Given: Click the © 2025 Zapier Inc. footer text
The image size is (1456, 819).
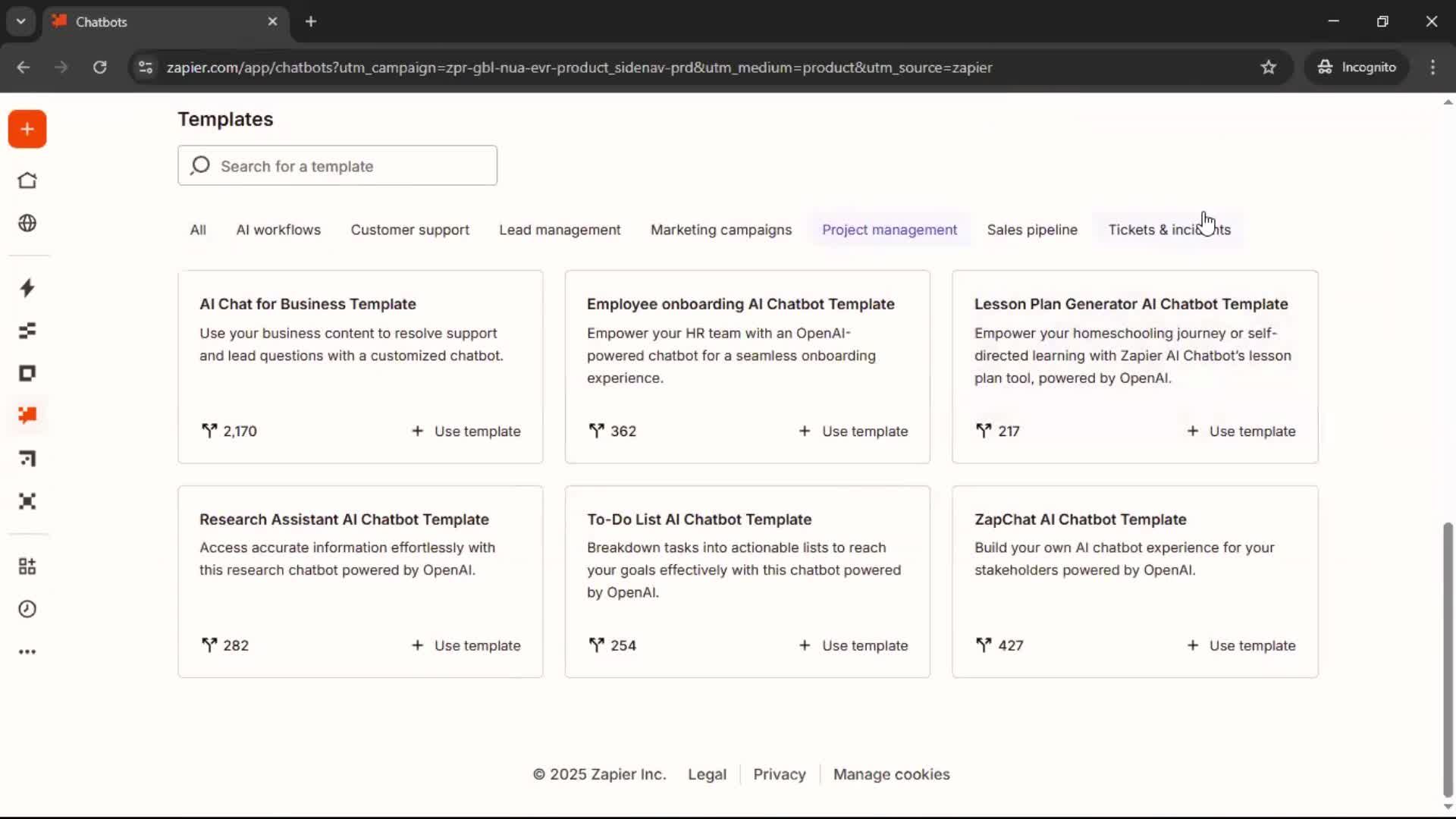Looking at the screenshot, I should (x=599, y=774).
